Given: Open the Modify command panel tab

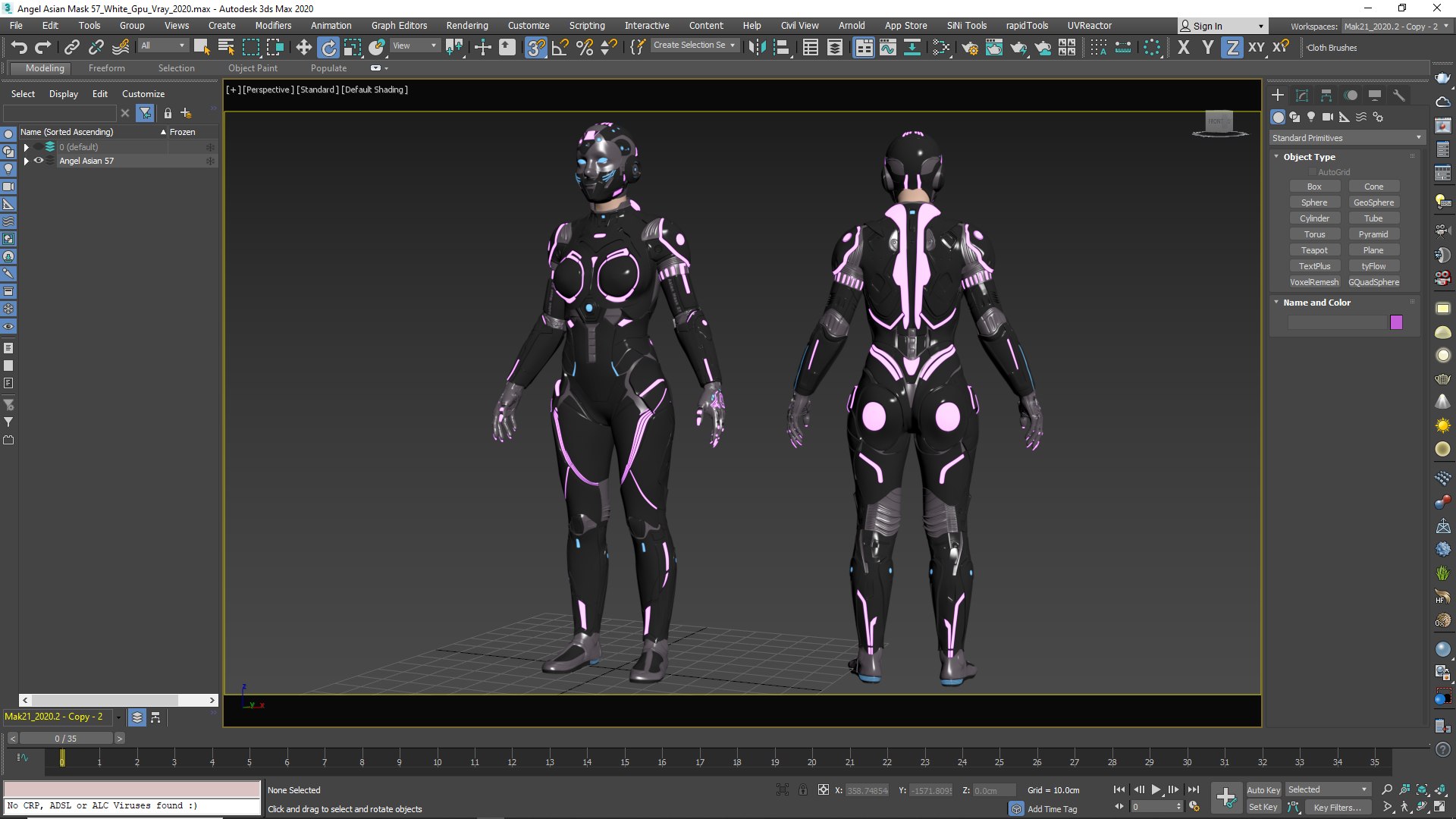Looking at the screenshot, I should click(1302, 95).
